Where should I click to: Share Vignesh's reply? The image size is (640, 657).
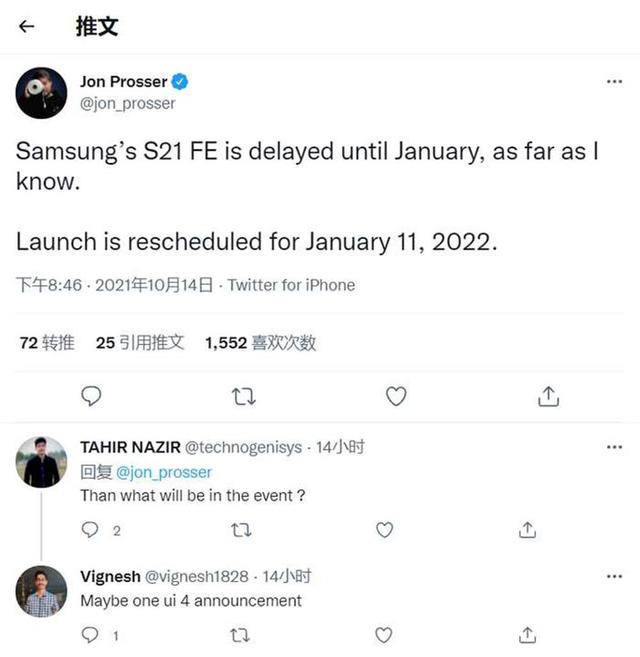click(x=529, y=635)
